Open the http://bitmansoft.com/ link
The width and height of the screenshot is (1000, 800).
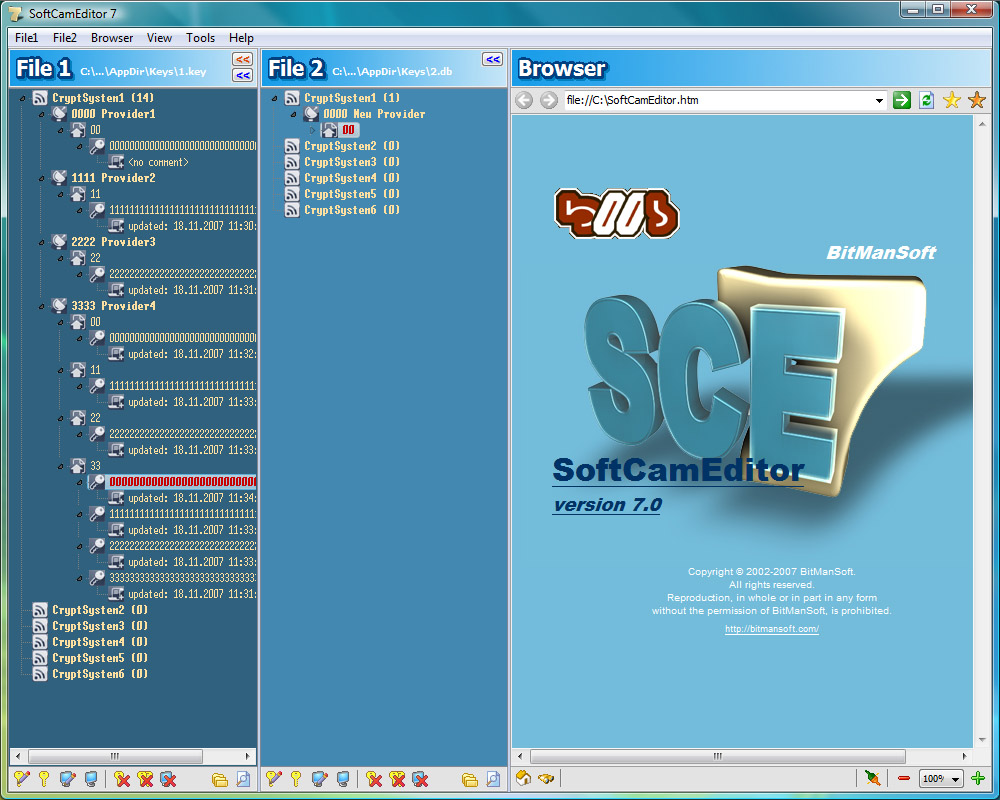pos(772,628)
